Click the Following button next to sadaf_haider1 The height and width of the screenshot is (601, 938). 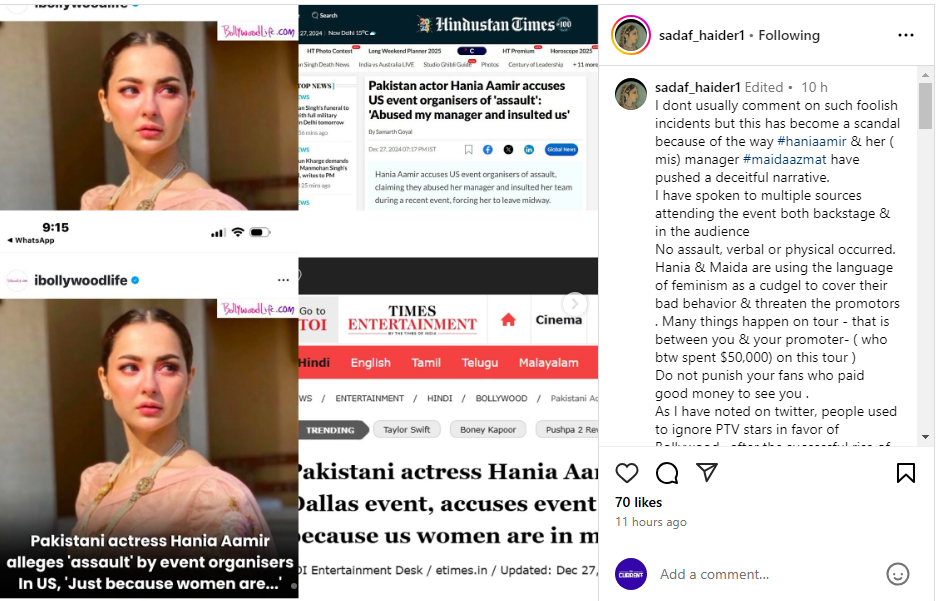tap(789, 35)
